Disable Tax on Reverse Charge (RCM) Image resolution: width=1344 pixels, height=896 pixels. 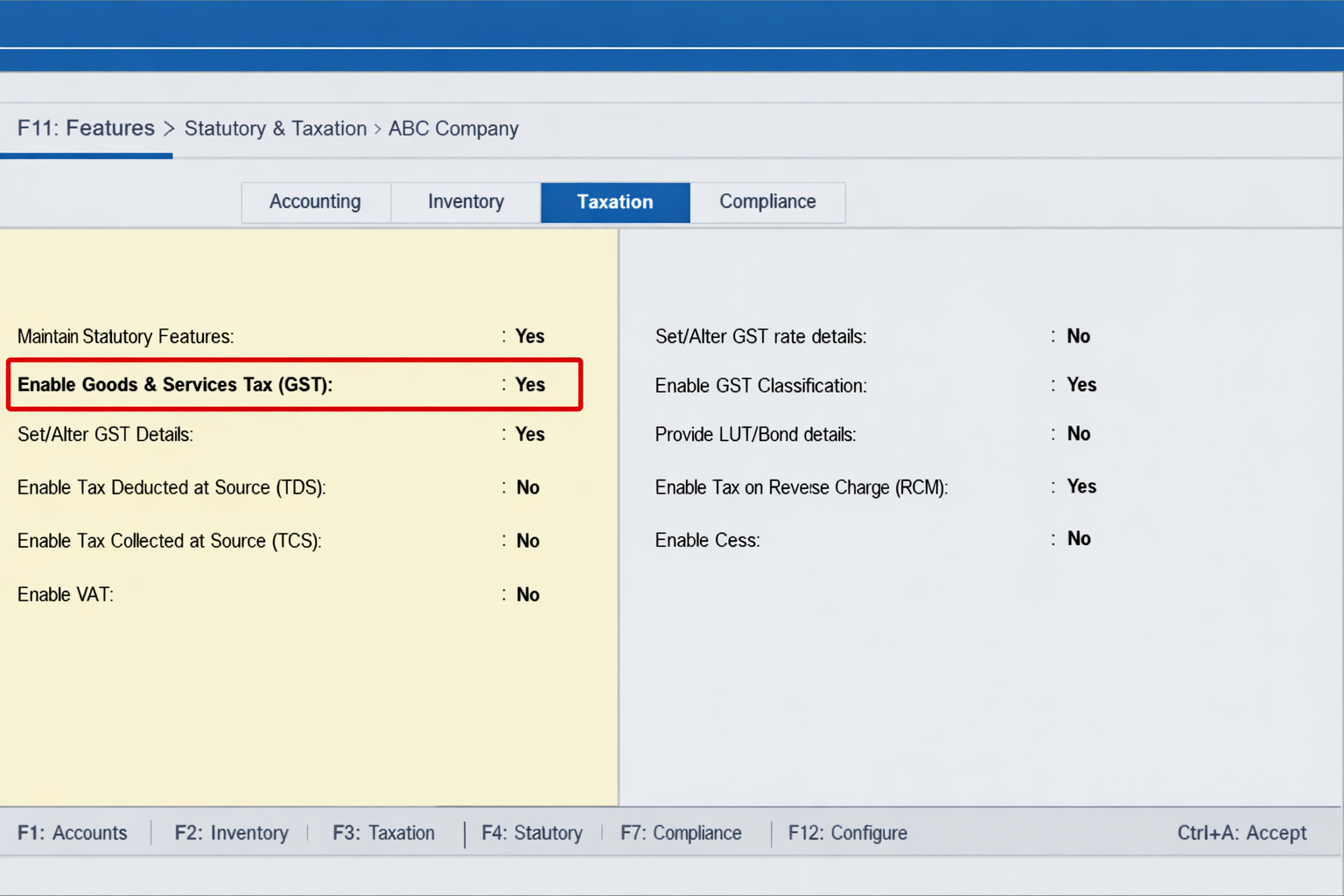(1081, 487)
